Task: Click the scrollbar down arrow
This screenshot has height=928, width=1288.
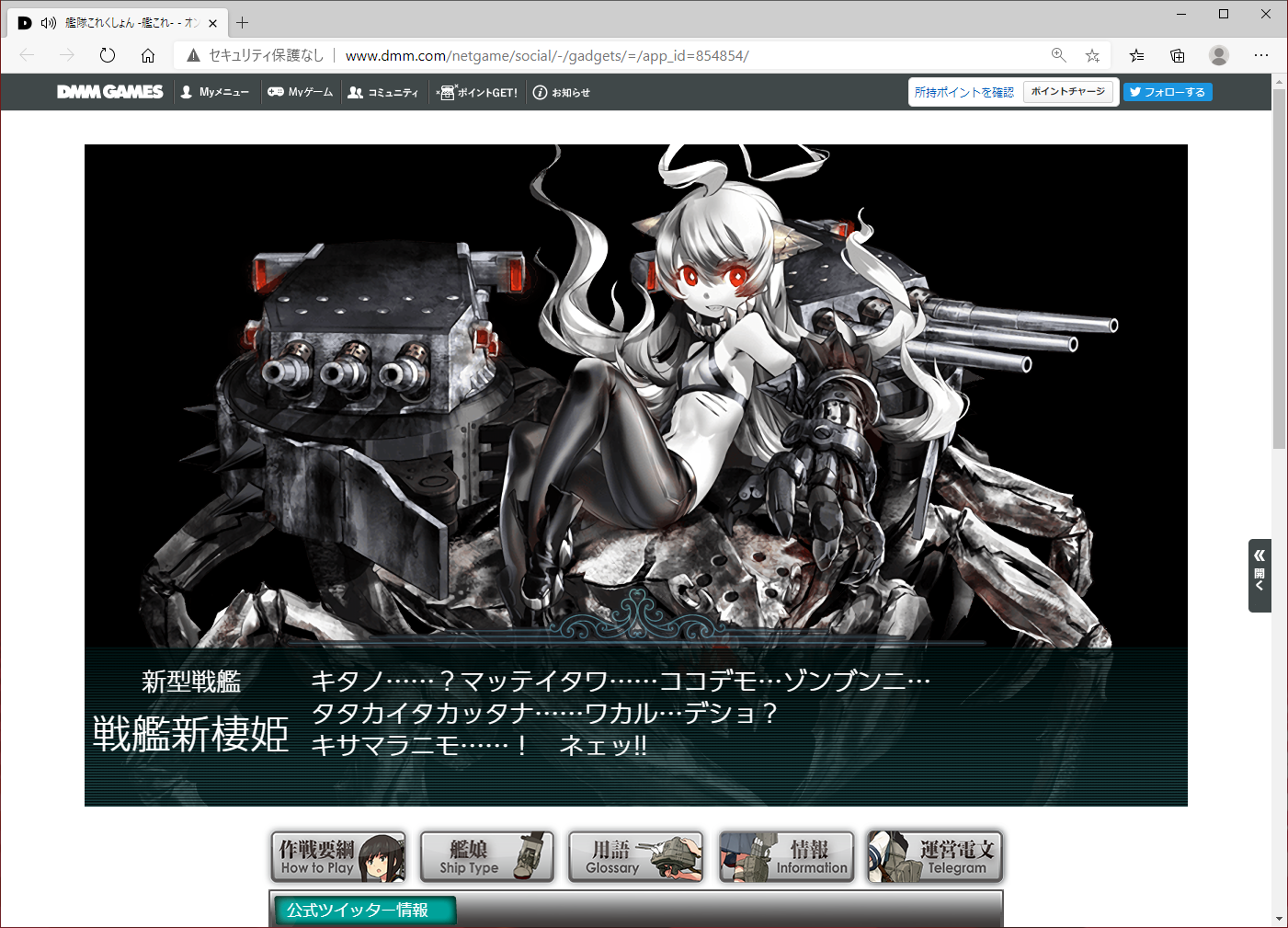Action: tap(1280, 919)
